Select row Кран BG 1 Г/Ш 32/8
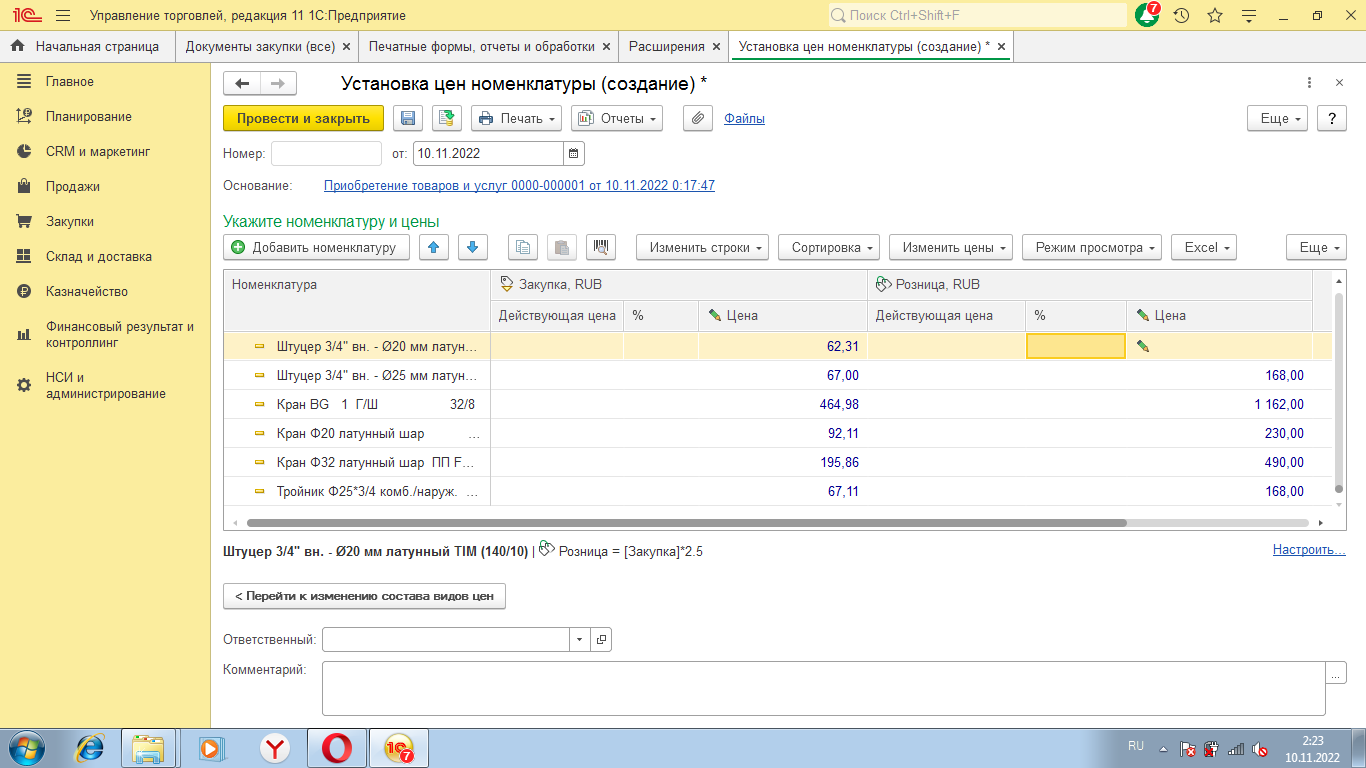 357,404
